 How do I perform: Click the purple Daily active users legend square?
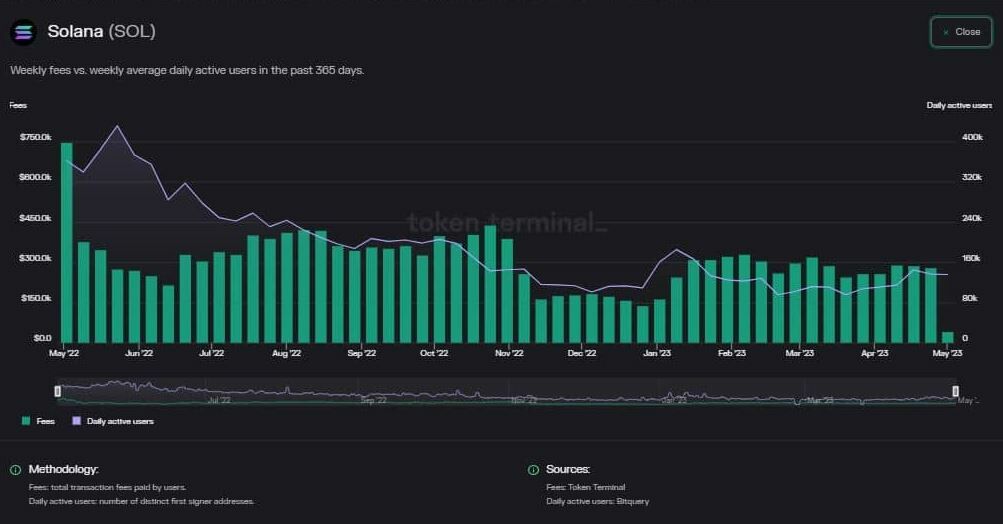pos(77,421)
